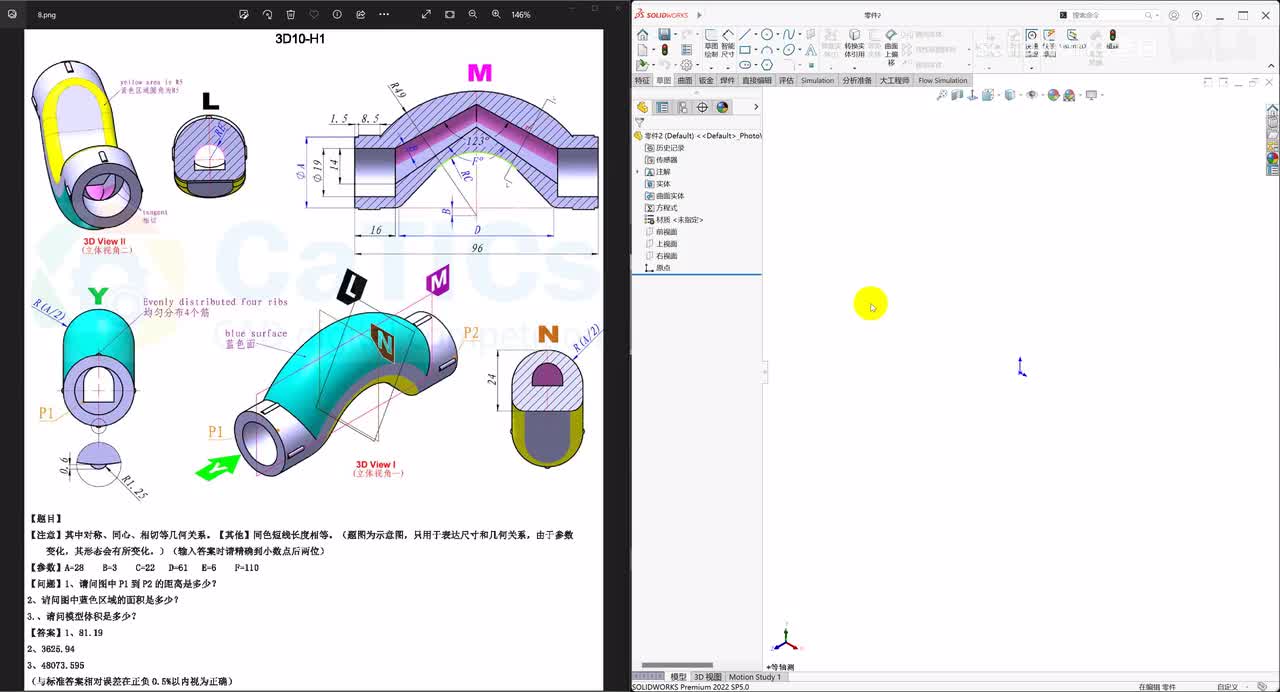Open the Motion Study 1 tab
This screenshot has width=1280, height=692.
click(755, 677)
